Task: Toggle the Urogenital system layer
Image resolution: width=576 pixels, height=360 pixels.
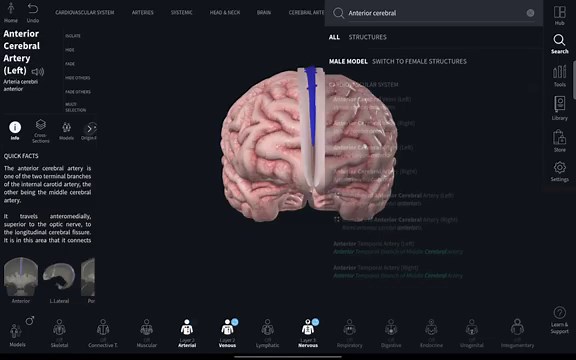Action: coord(472,333)
